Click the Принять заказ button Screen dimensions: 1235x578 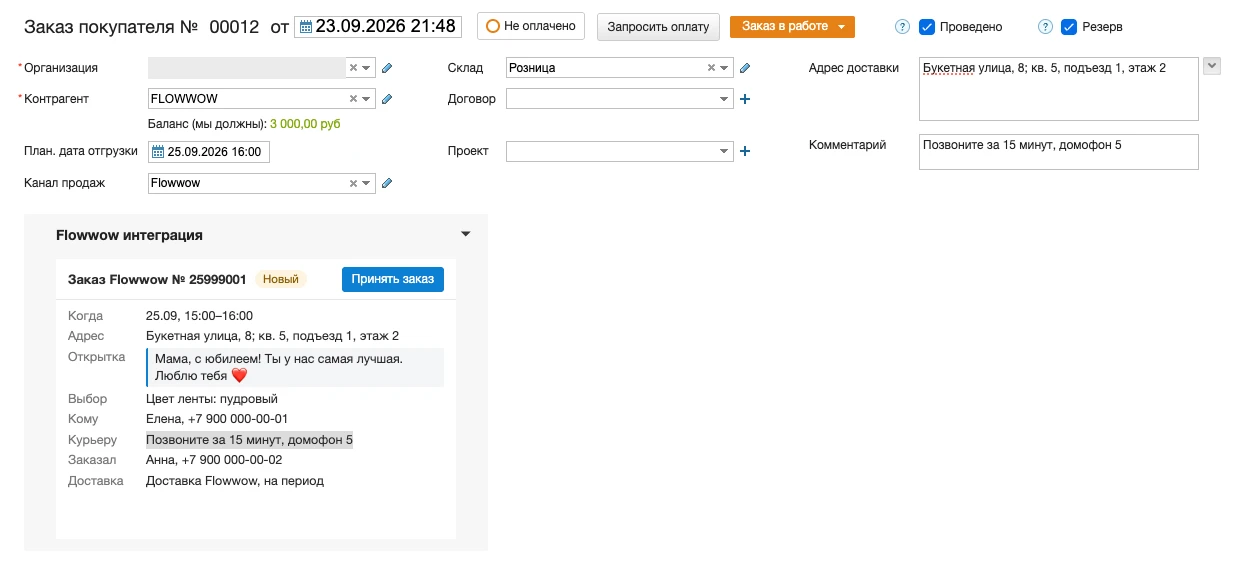click(x=393, y=279)
